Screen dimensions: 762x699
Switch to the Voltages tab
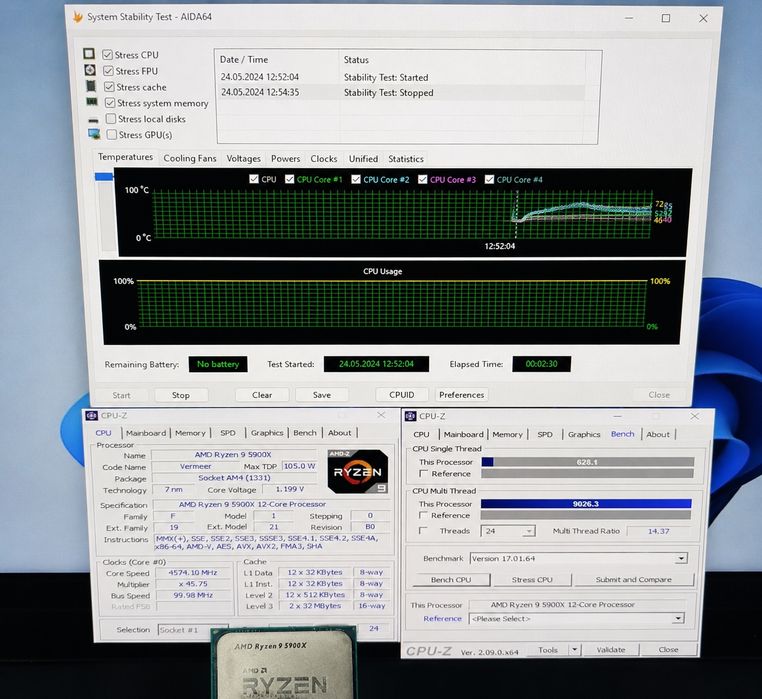click(x=243, y=158)
